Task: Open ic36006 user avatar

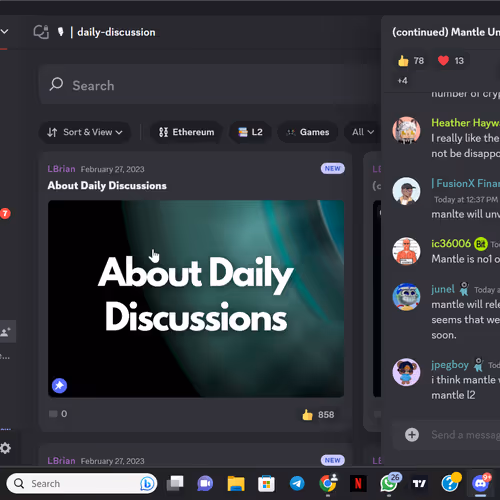Action: [x=406, y=251]
